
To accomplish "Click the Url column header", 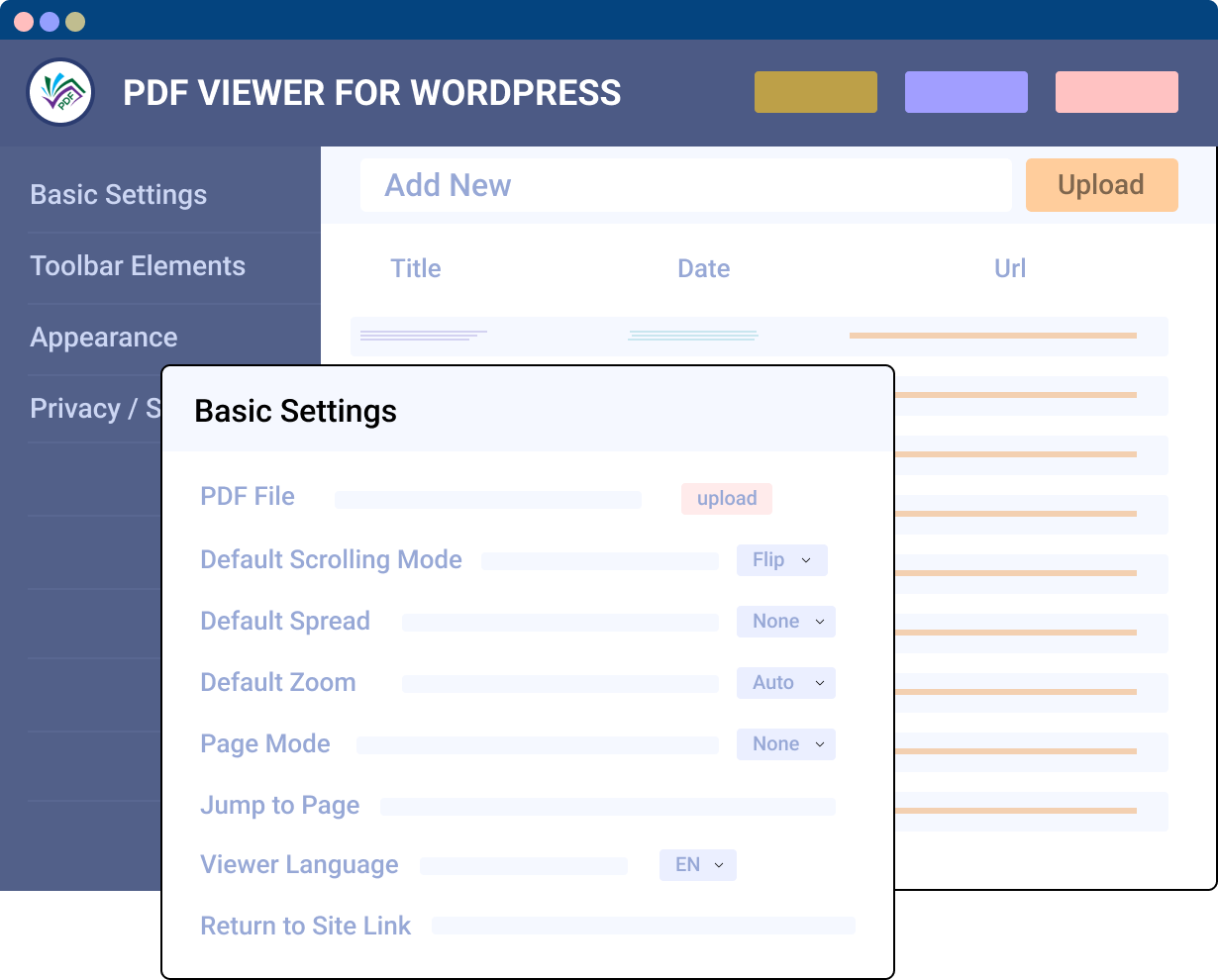I will [1010, 268].
